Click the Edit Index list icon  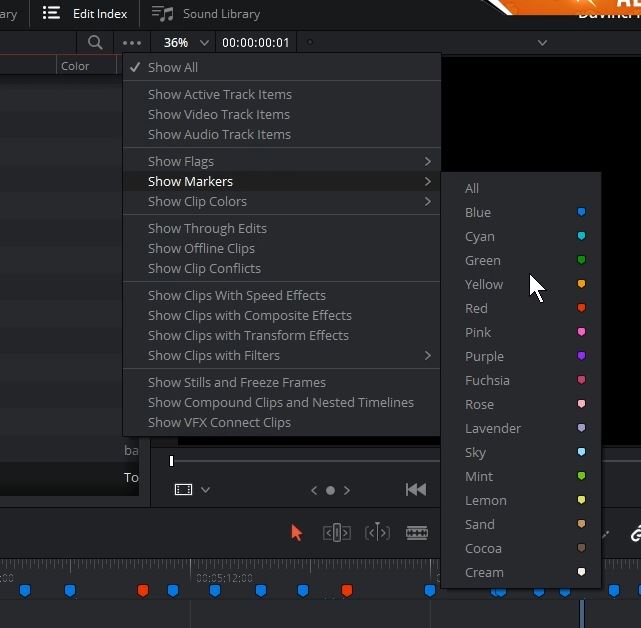[52, 13]
